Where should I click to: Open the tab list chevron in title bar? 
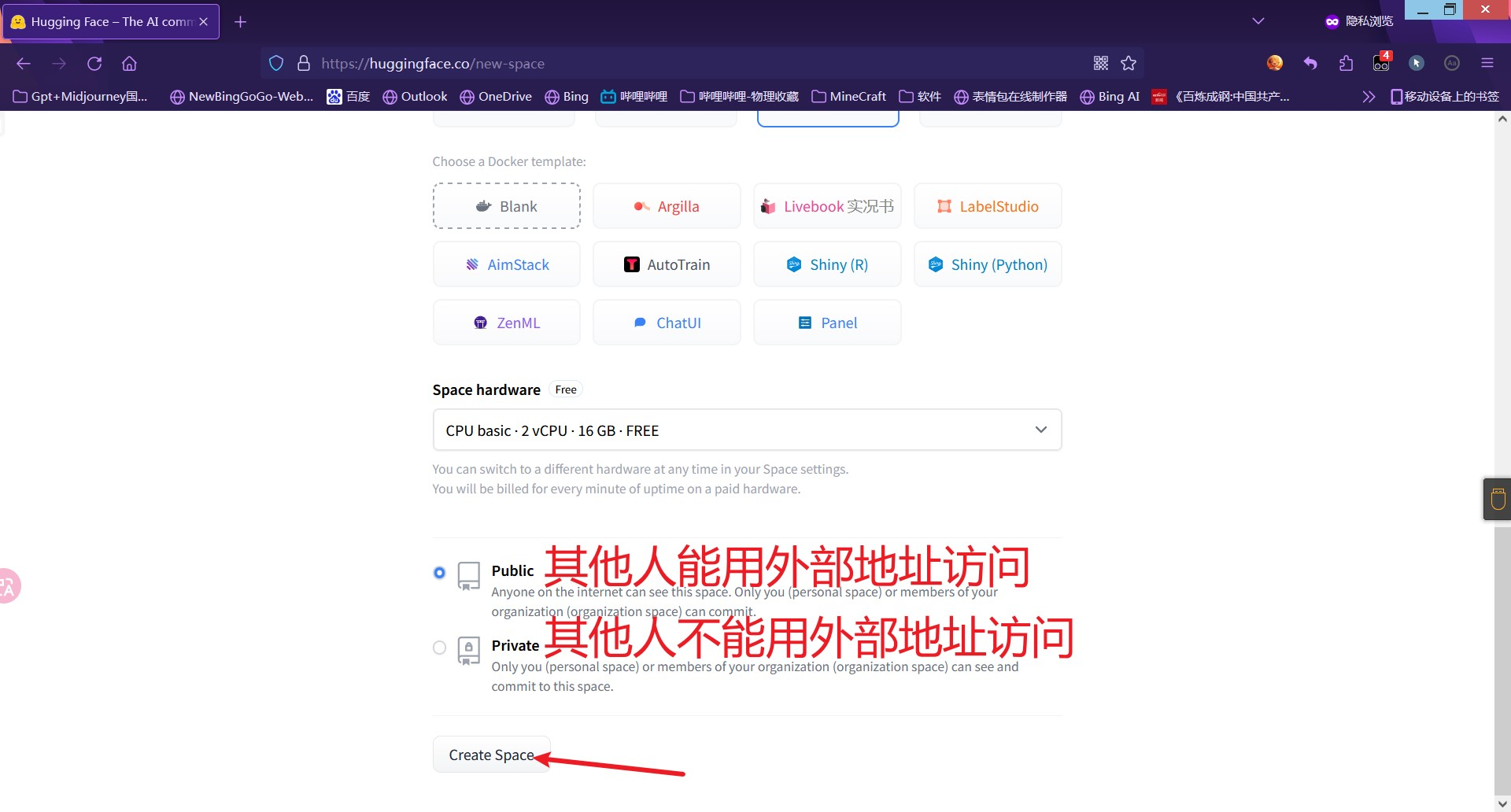tap(1258, 21)
